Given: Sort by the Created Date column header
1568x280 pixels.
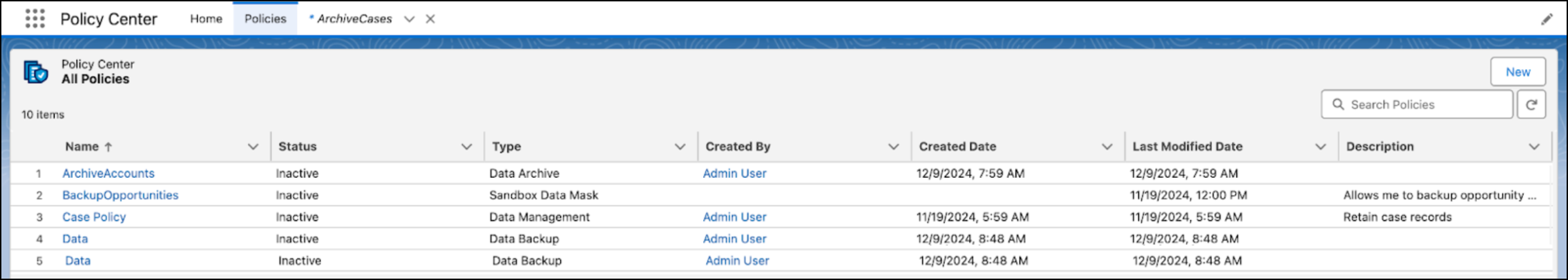Looking at the screenshot, I should 957,147.
